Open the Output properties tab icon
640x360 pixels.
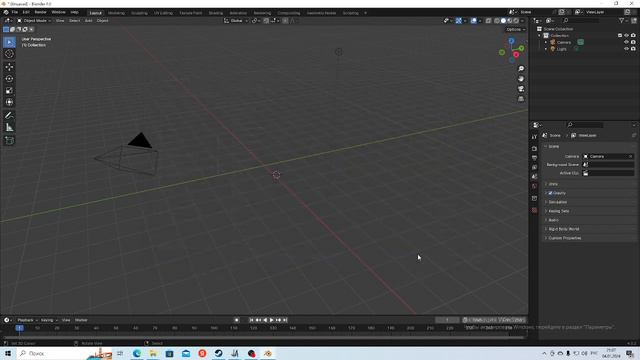534,158
